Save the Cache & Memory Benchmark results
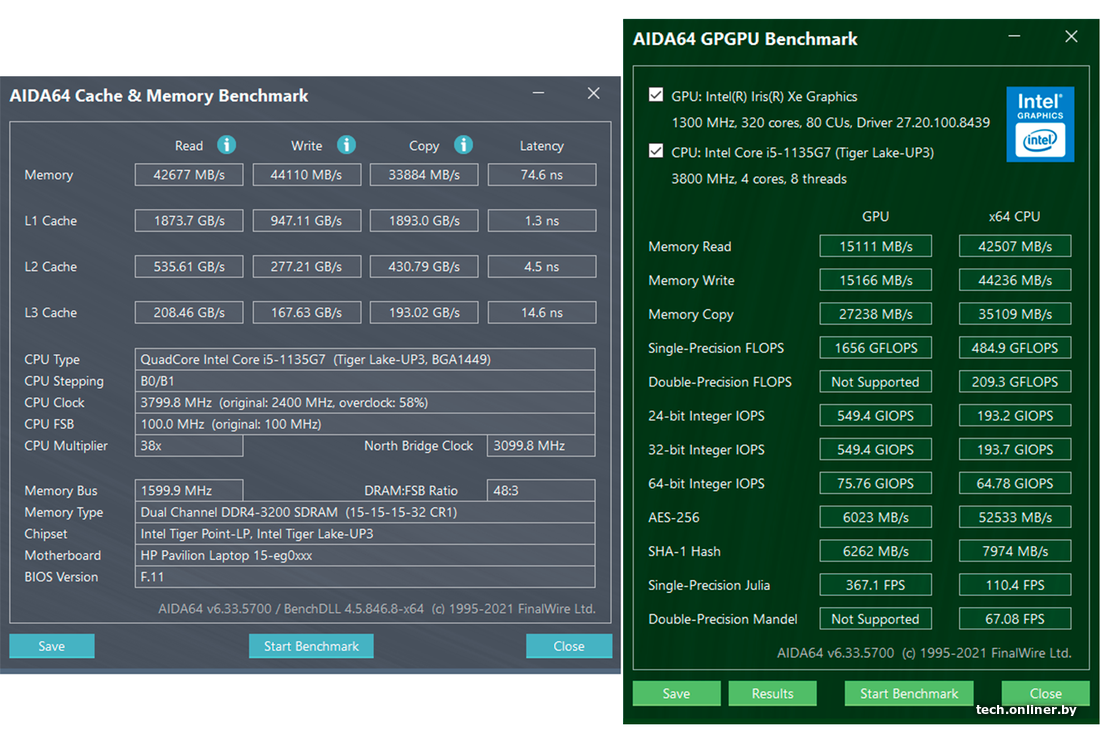This screenshot has width=1100, height=733. [52, 646]
